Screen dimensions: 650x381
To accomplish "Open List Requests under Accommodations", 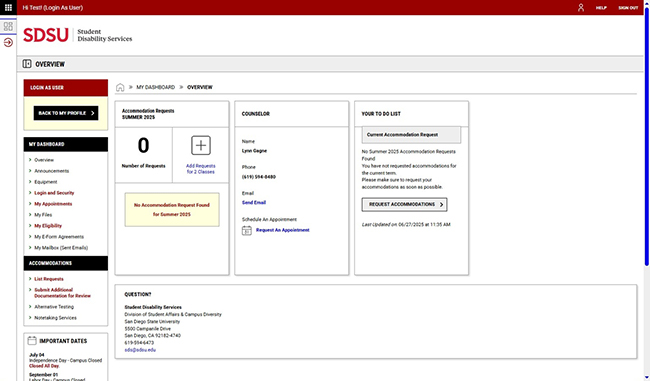I will pyautogui.click(x=49, y=279).
